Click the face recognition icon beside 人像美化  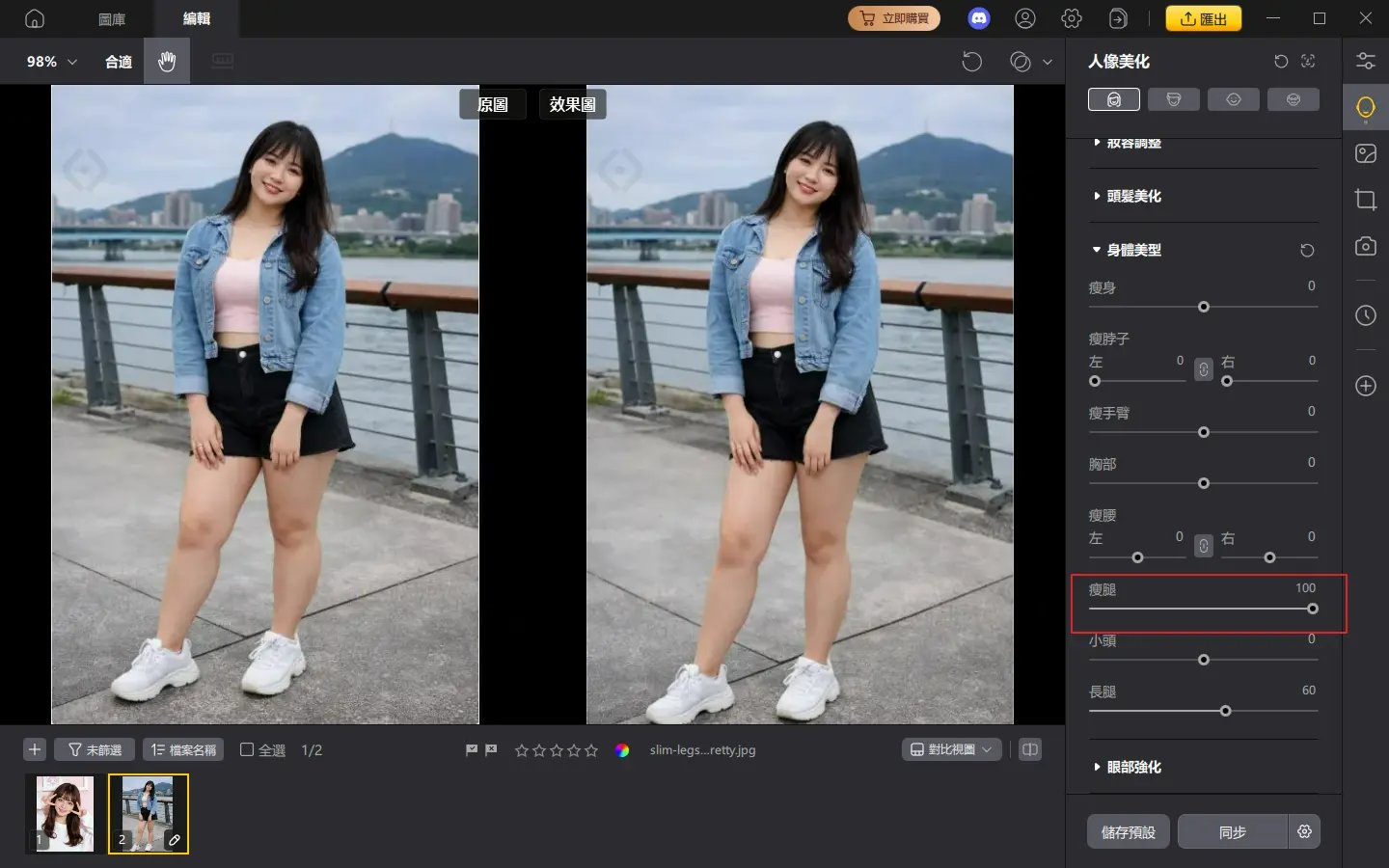coord(1308,61)
